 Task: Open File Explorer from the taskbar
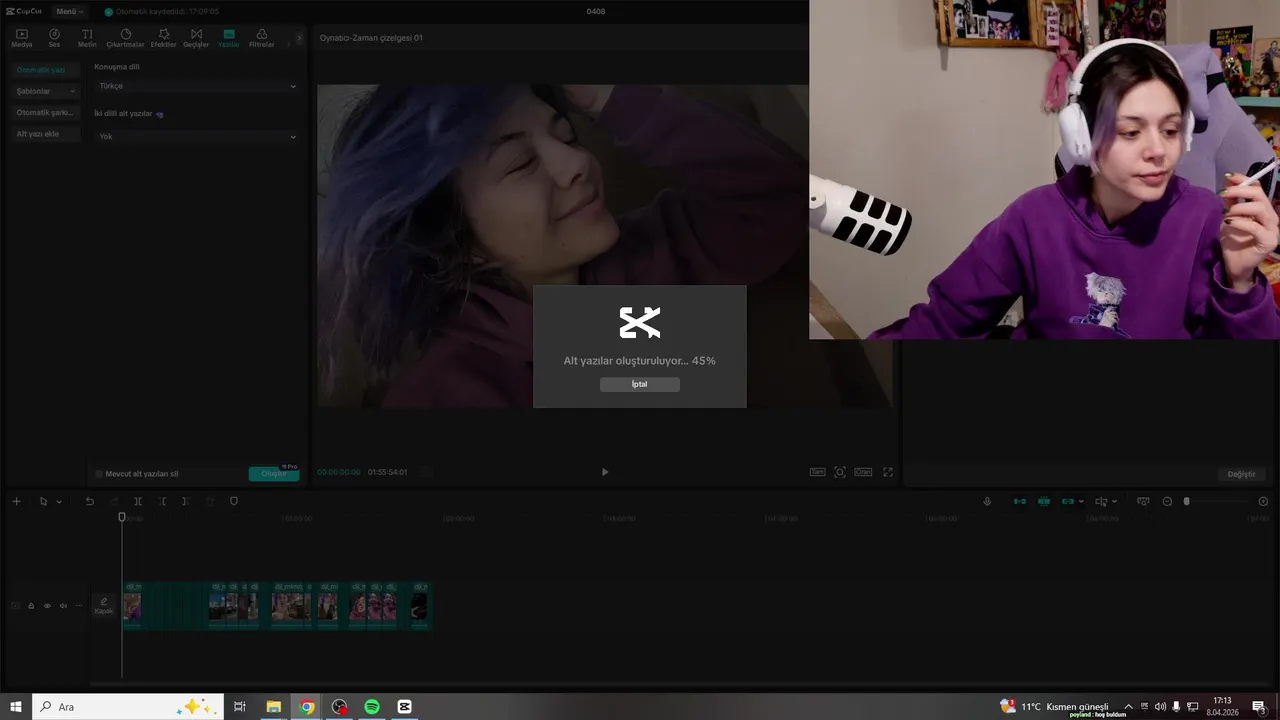point(273,707)
